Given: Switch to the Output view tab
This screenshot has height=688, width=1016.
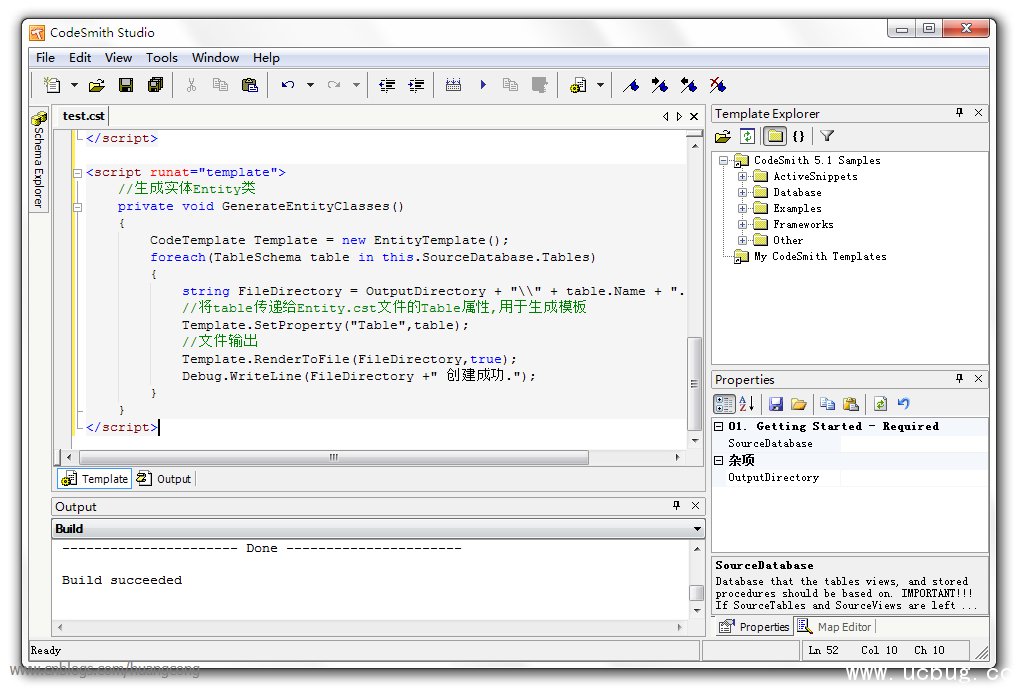Looking at the screenshot, I should point(165,479).
